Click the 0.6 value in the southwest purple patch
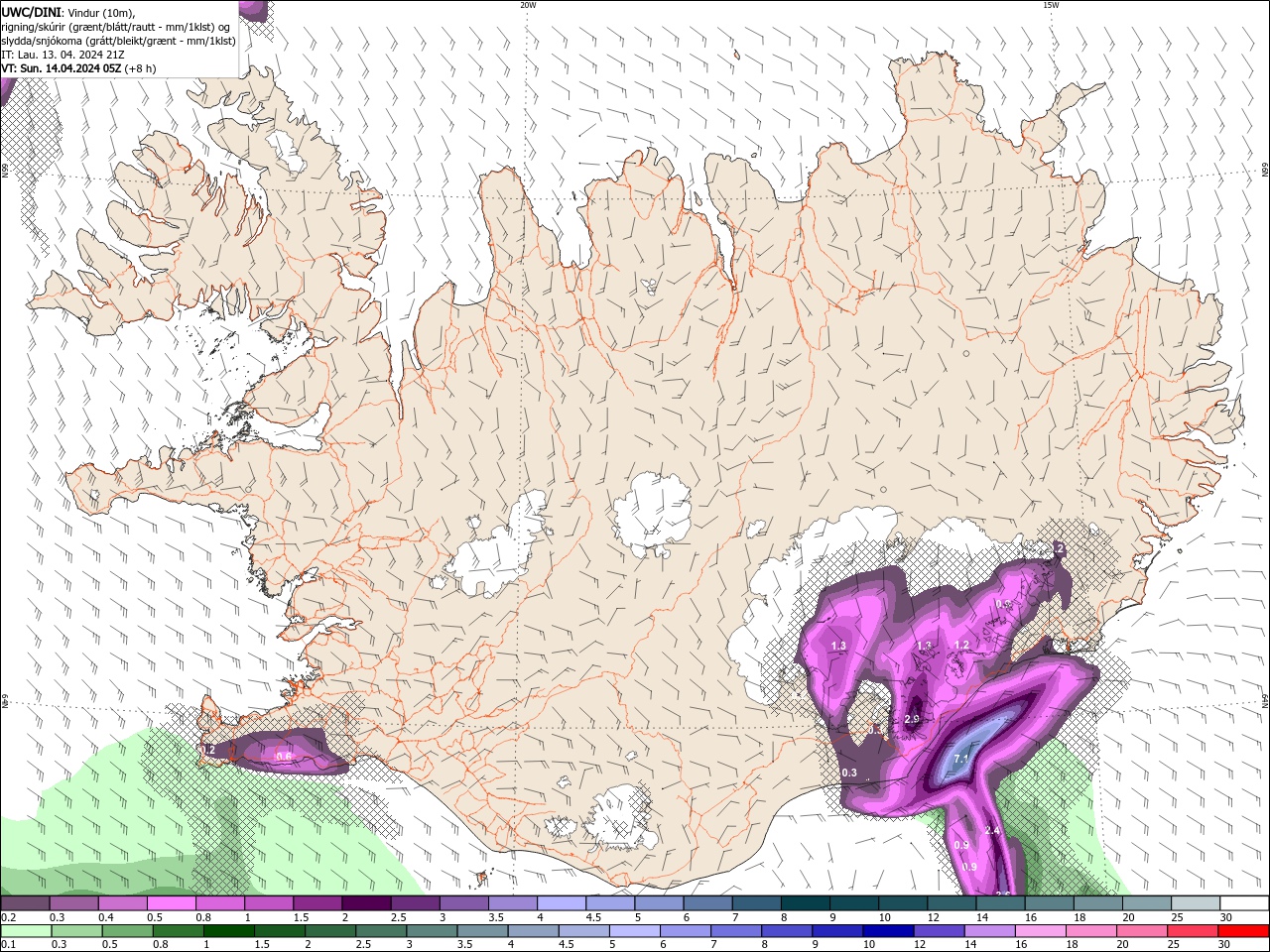 [284, 757]
